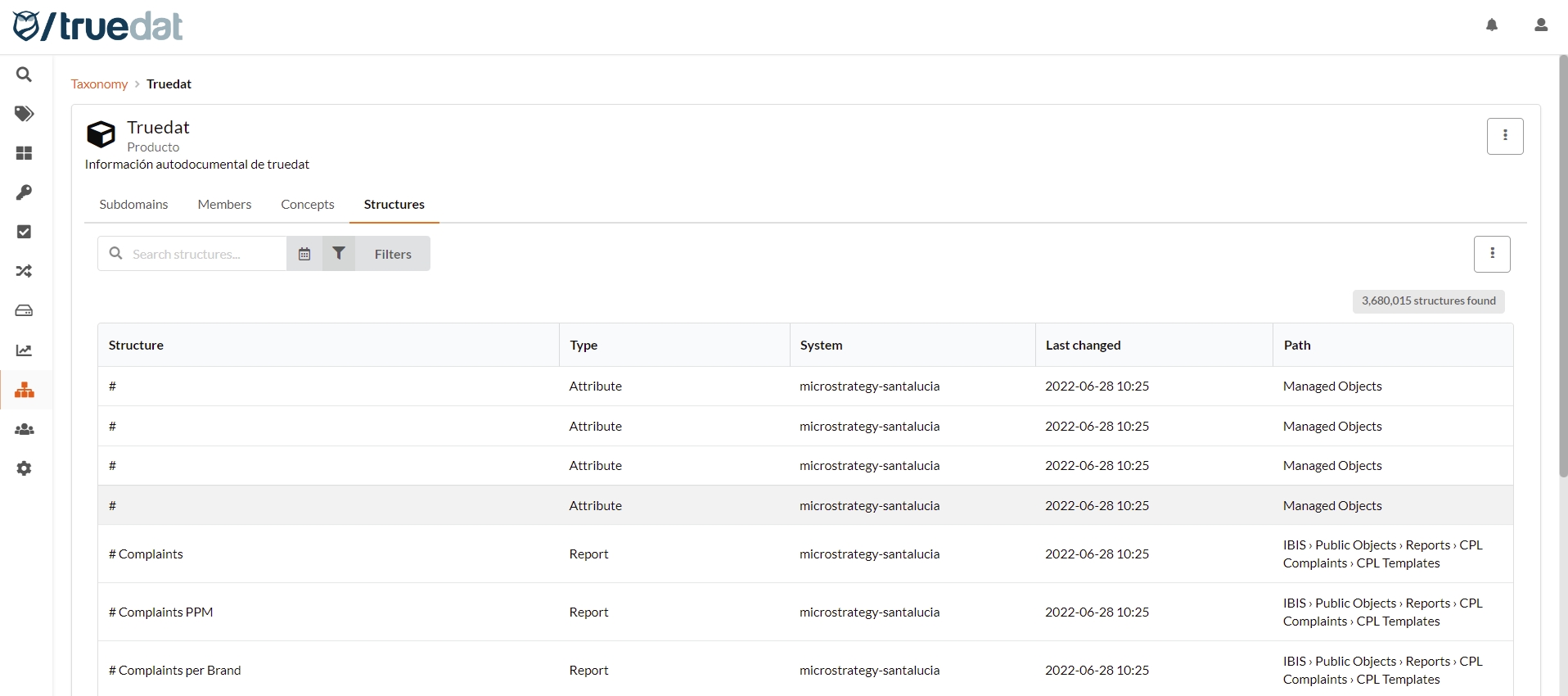Open the hard drive icon in sidebar

[25, 310]
